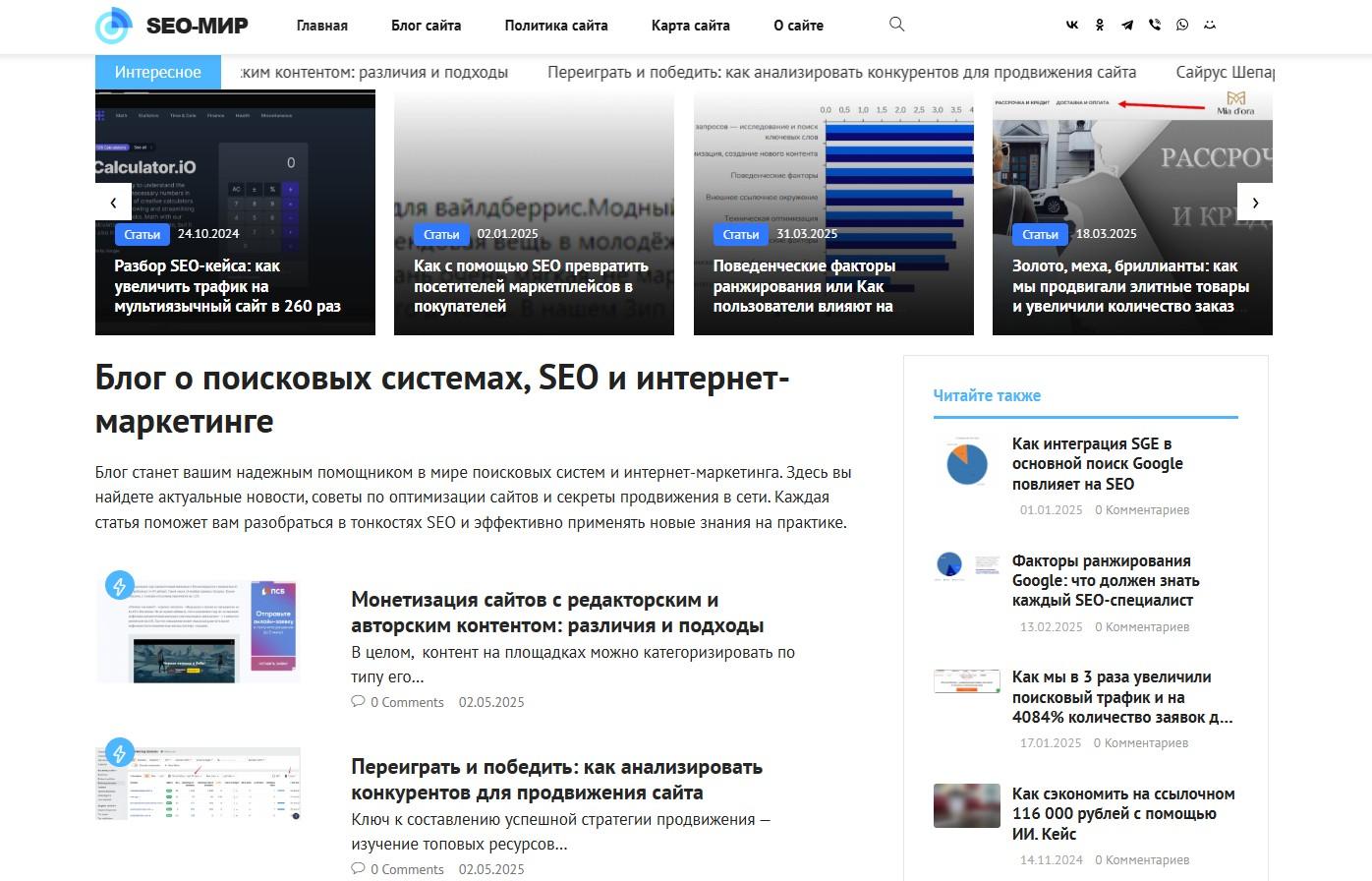Click heading Блог о поисковых системах, SEO
The width and height of the screenshot is (1372, 881).
pos(442,399)
